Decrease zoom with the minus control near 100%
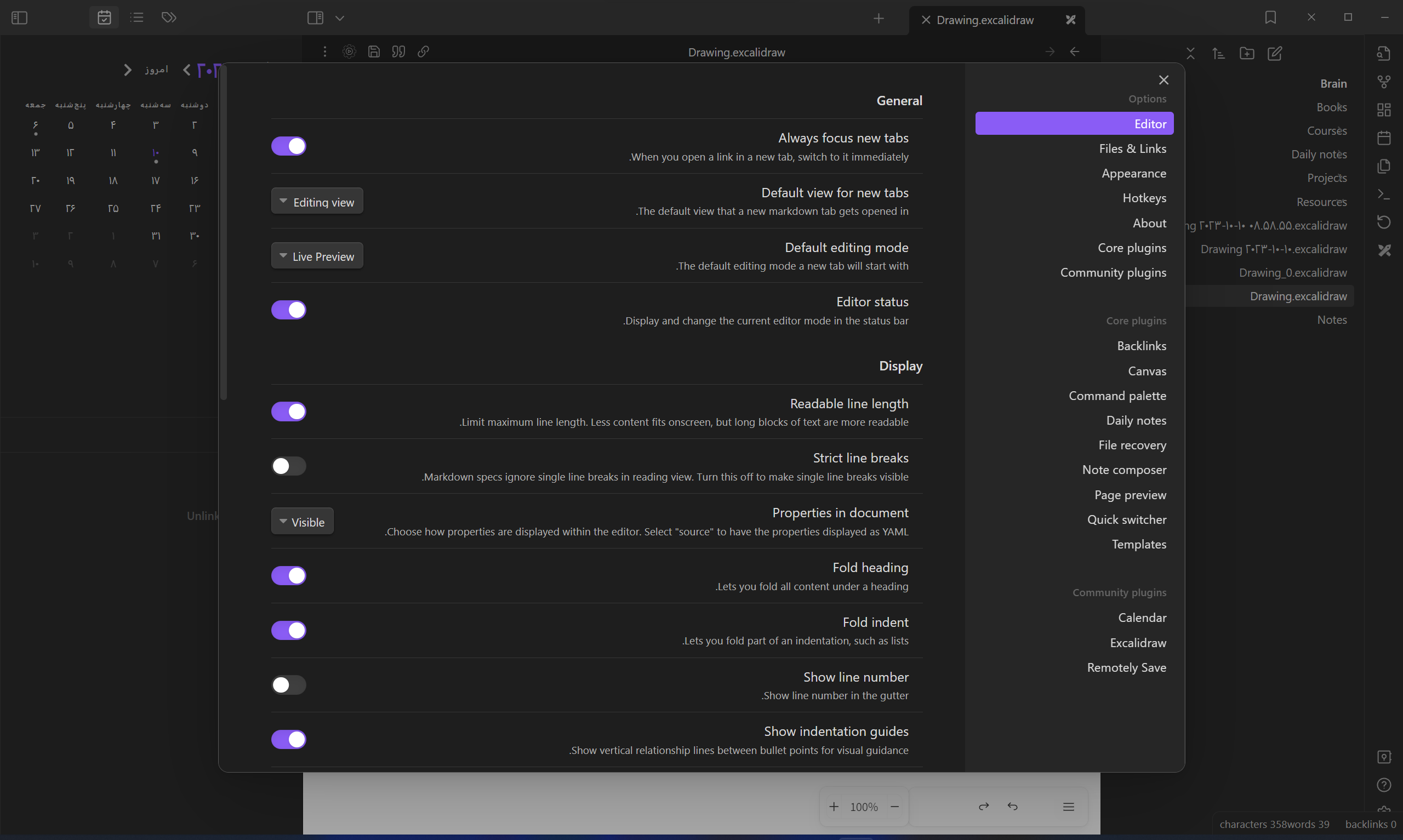Viewport: 1403px width, 840px height. point(894,806)
